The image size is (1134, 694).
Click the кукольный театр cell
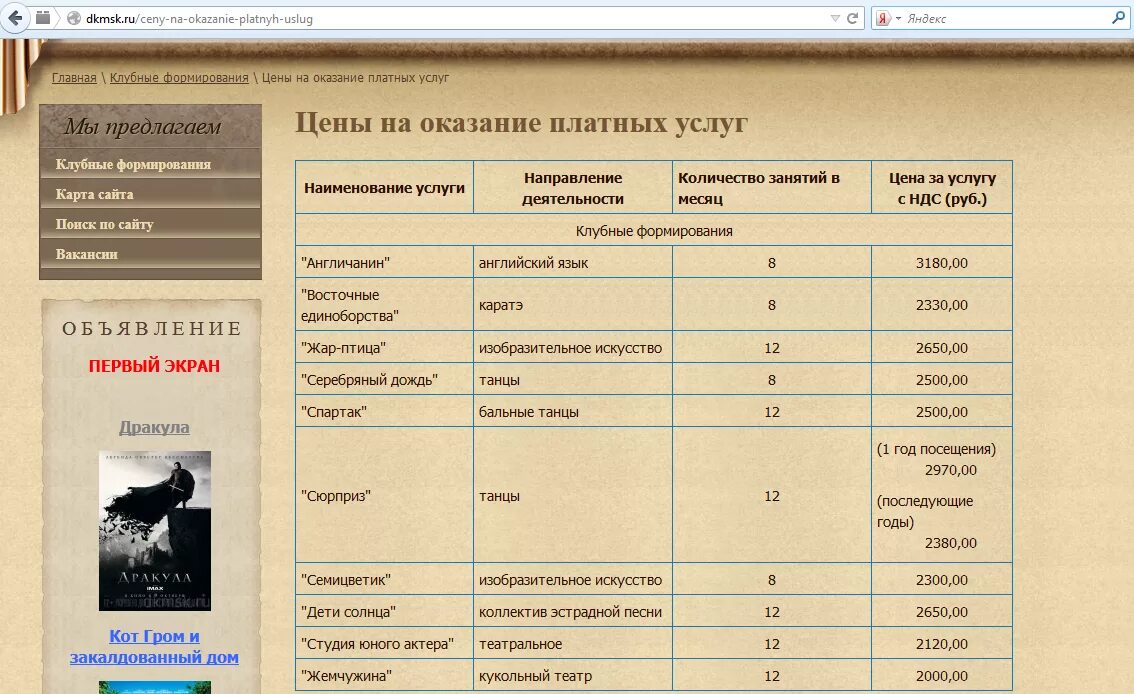pos(573,676)
